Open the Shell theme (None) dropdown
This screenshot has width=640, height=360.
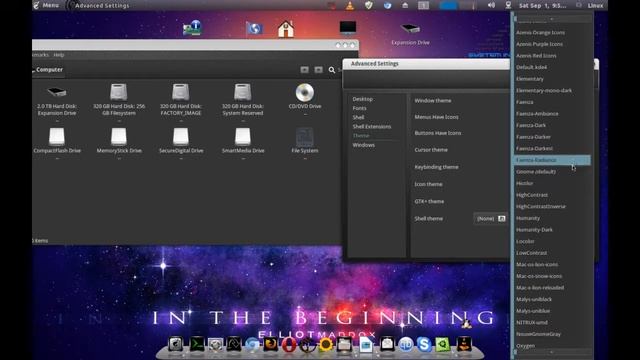[490, 219]
